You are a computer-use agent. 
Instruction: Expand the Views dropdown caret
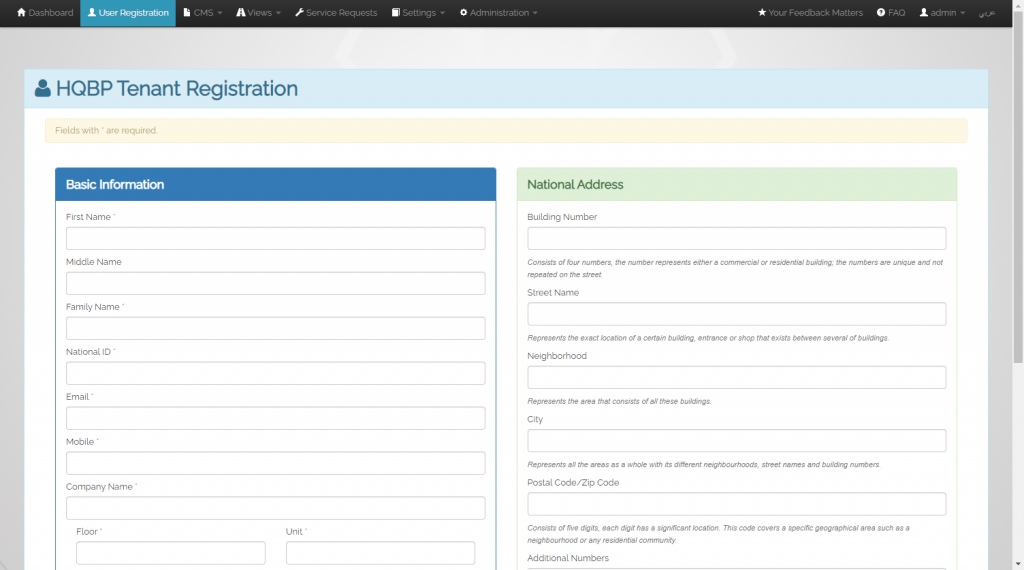click(x=278, y=14)
